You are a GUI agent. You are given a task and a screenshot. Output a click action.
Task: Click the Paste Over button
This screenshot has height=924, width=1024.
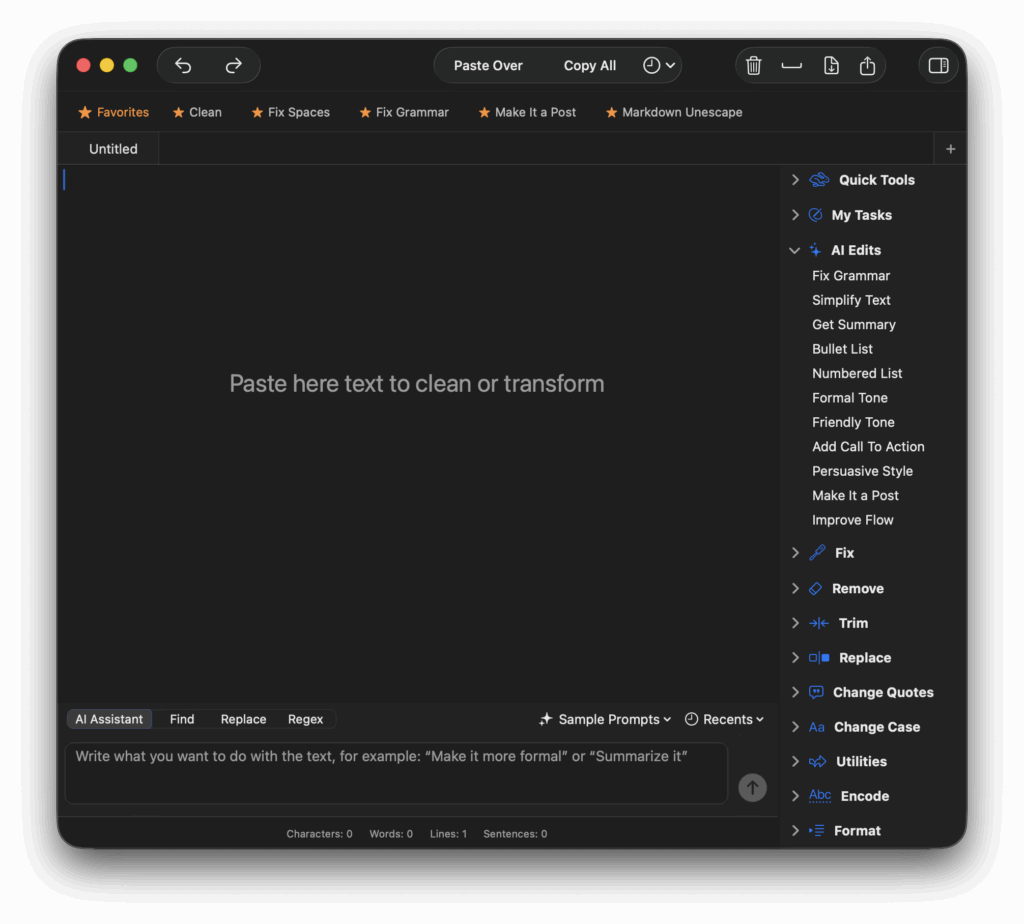pyautogui.click(x=488, y=66)
